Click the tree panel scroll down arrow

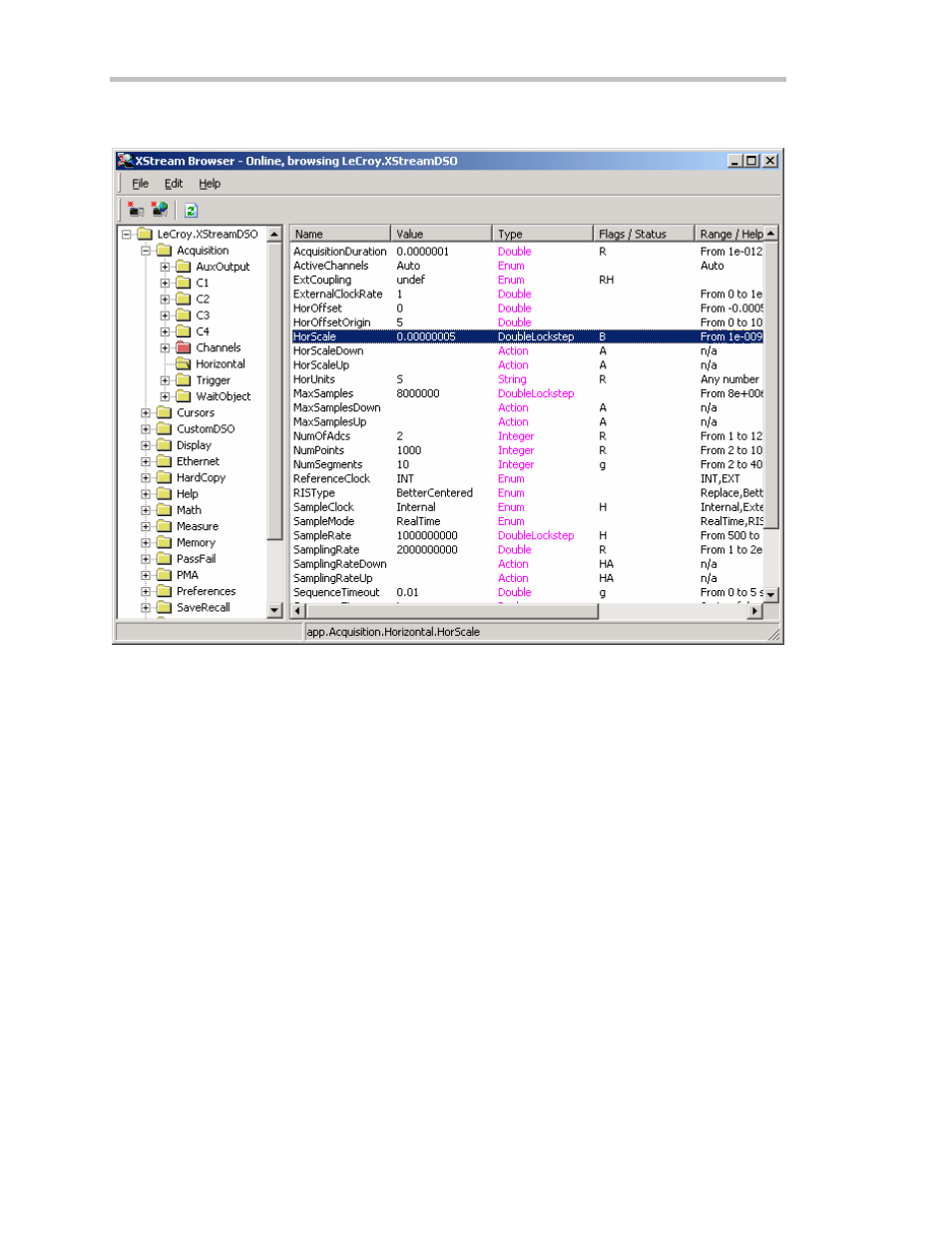(x=275, y=610)
